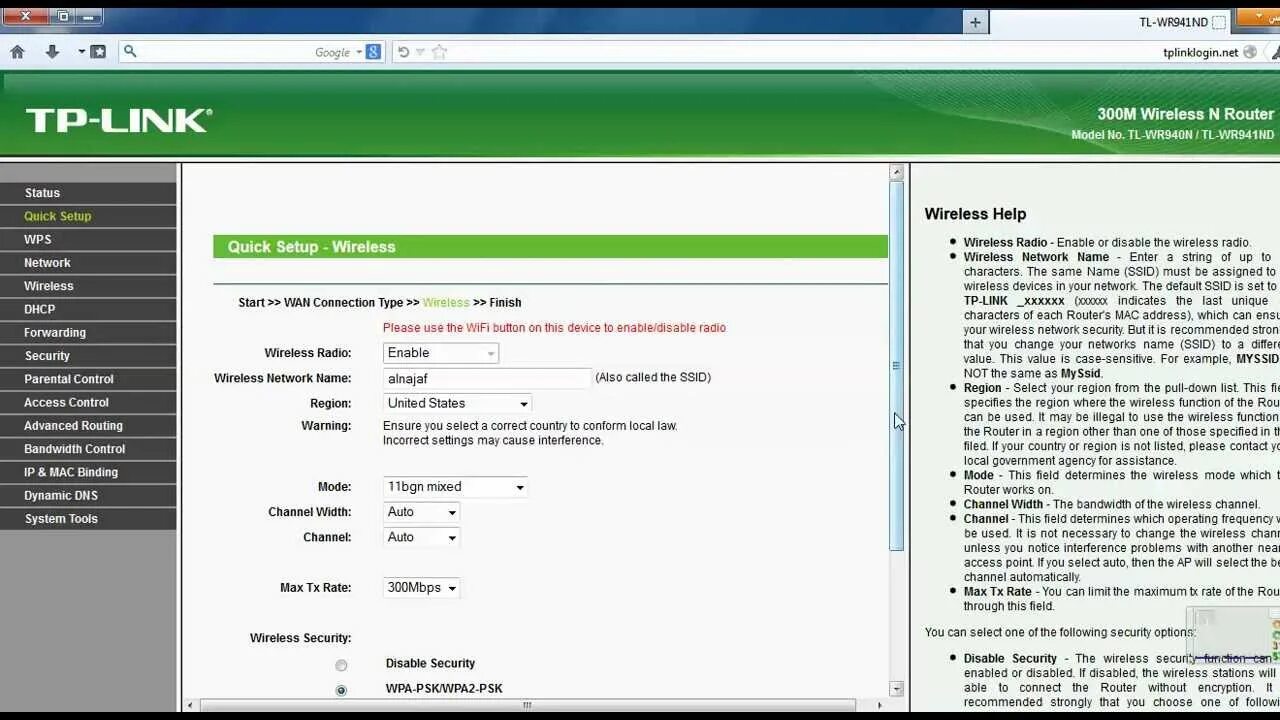
Task: Click the browser Home icon
Action: [x=17, y=52]
